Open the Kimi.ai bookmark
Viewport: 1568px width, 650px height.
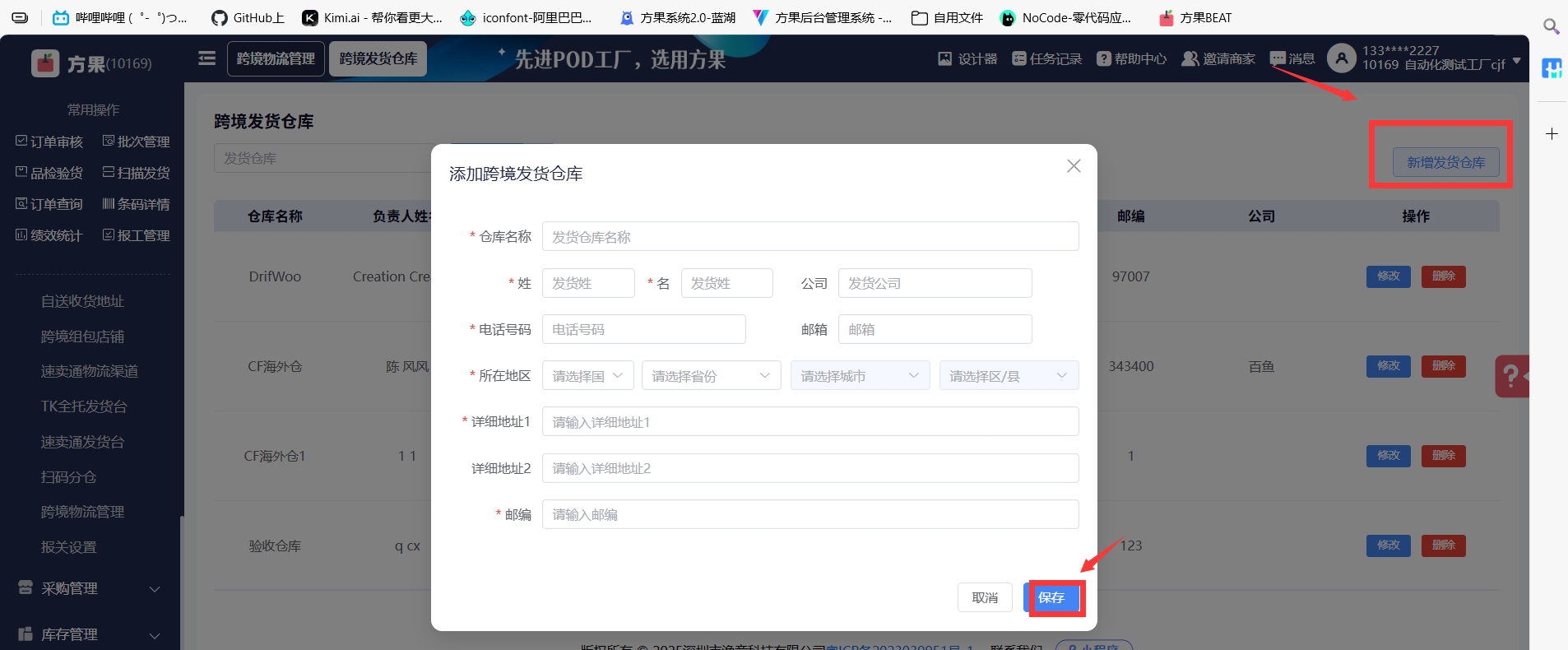[372, 17]
